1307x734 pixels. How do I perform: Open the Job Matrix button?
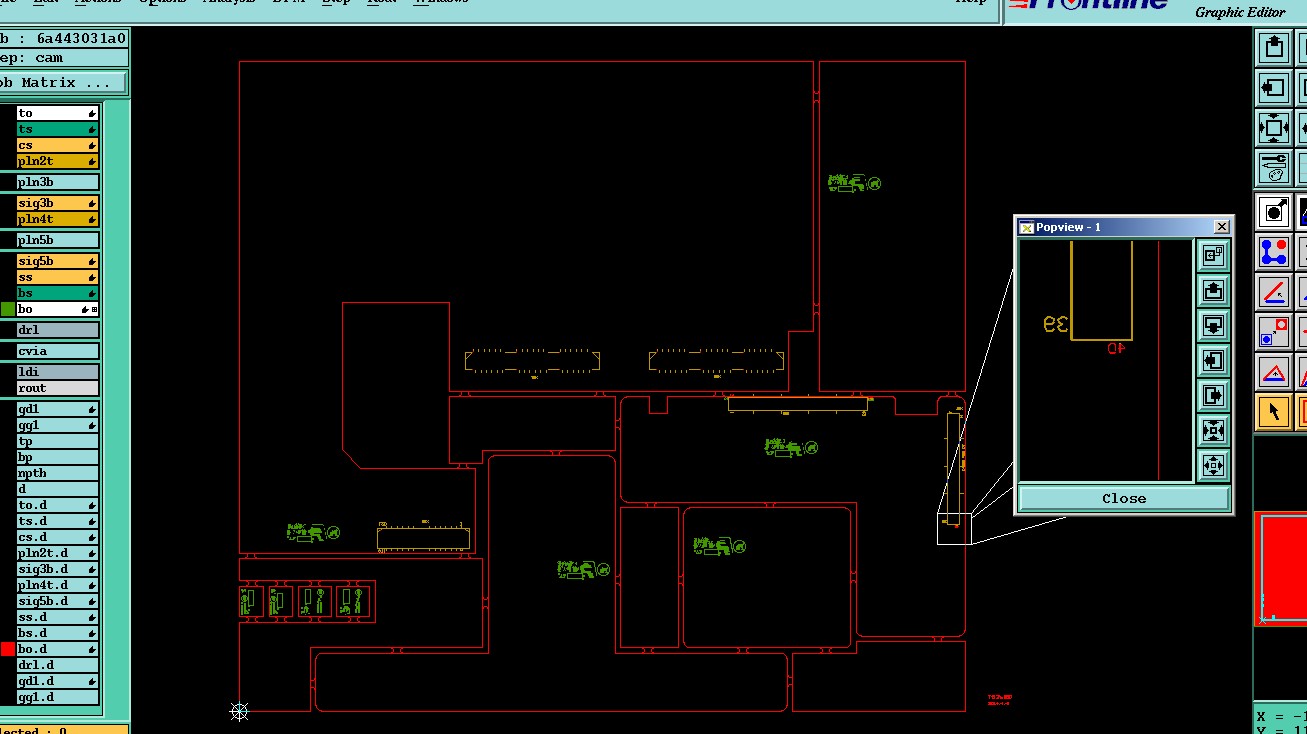coord(62,83)
